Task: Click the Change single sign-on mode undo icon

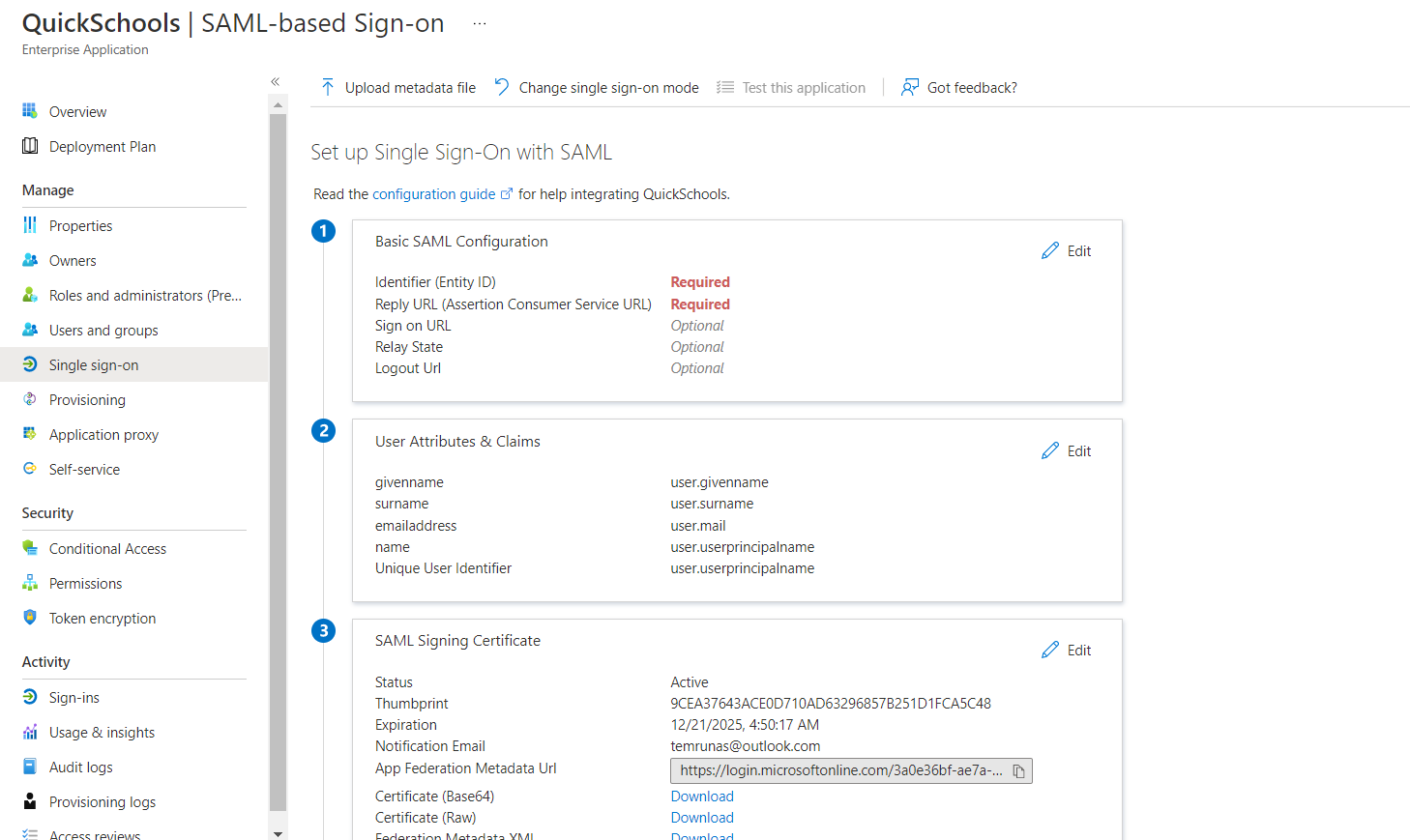Action: tap(502, 87)
